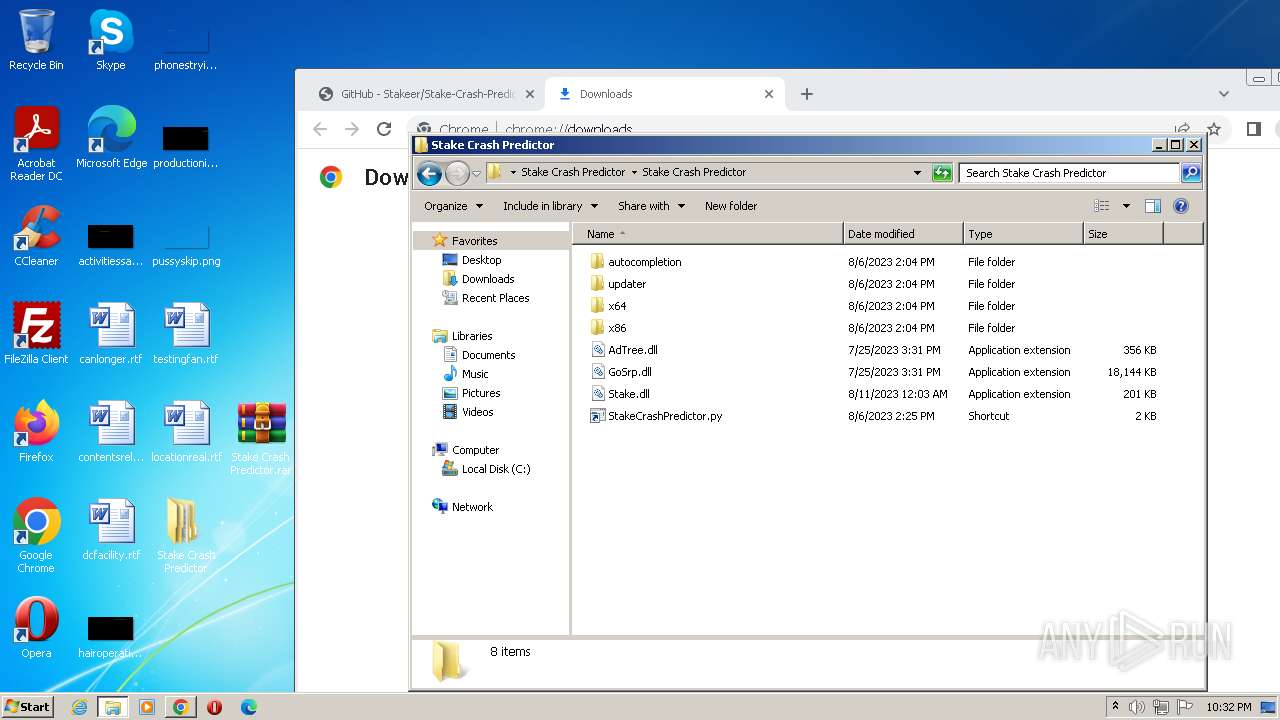Viewport: 1280px width, 720px height.
Task: Create a New folder in Explorer
Action: (x=731, y=206)
